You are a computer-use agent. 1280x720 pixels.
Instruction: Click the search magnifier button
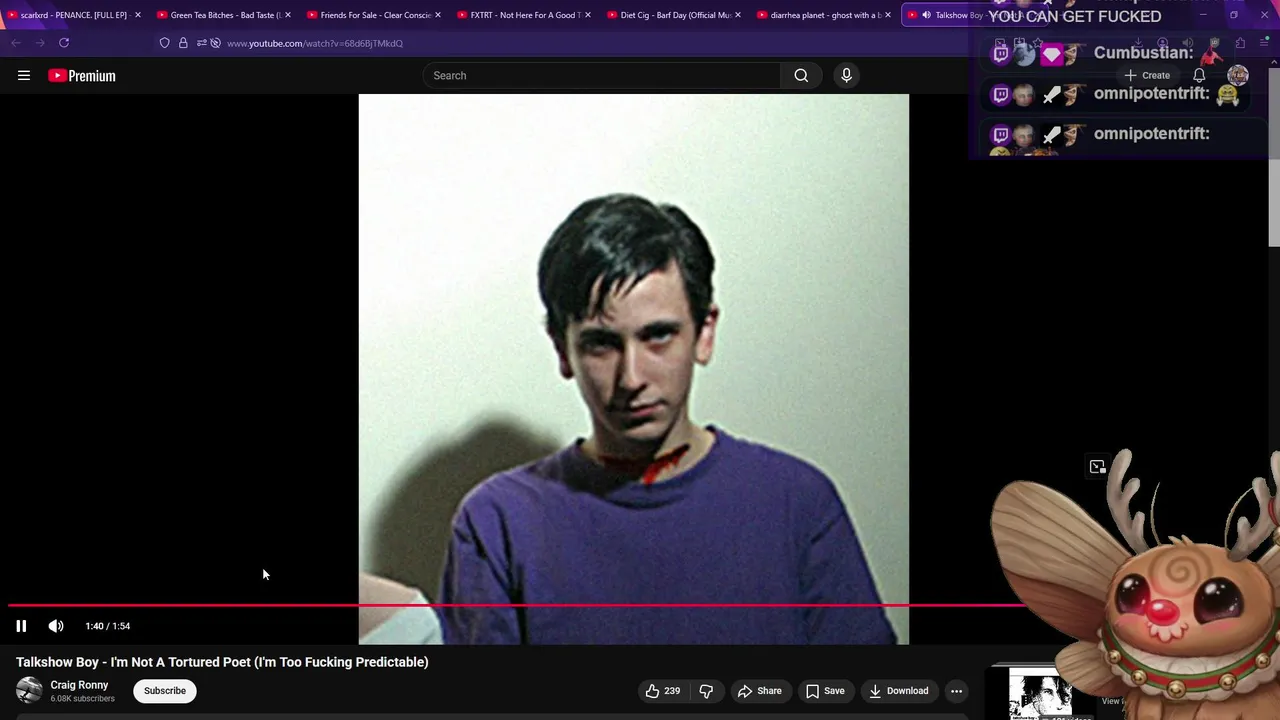[801, 75]
